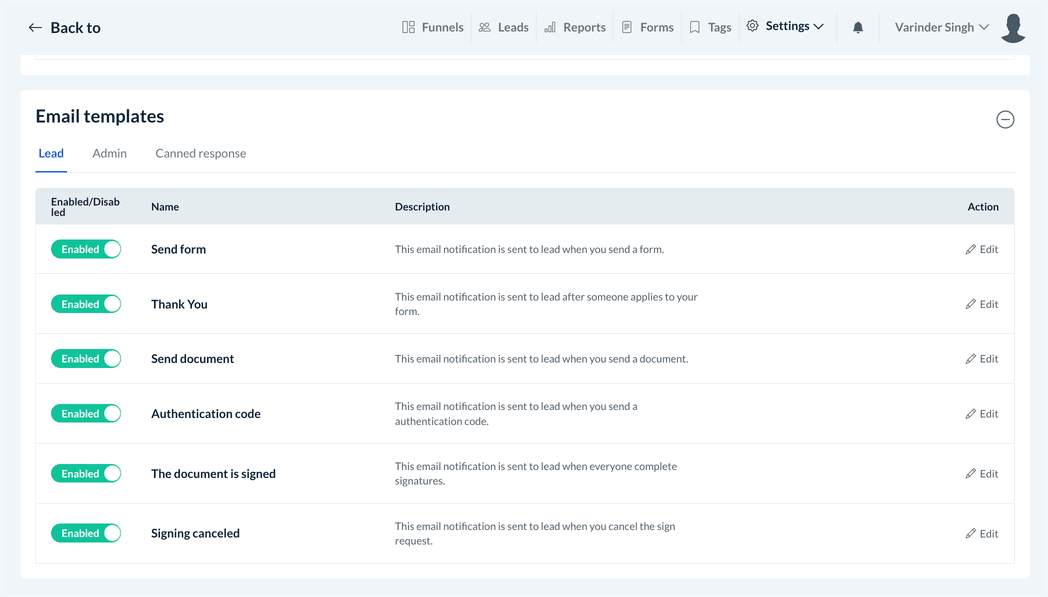Turn off the Thank You toggle
Viewport: 1048px width, 597px height.
pos(86,304)
